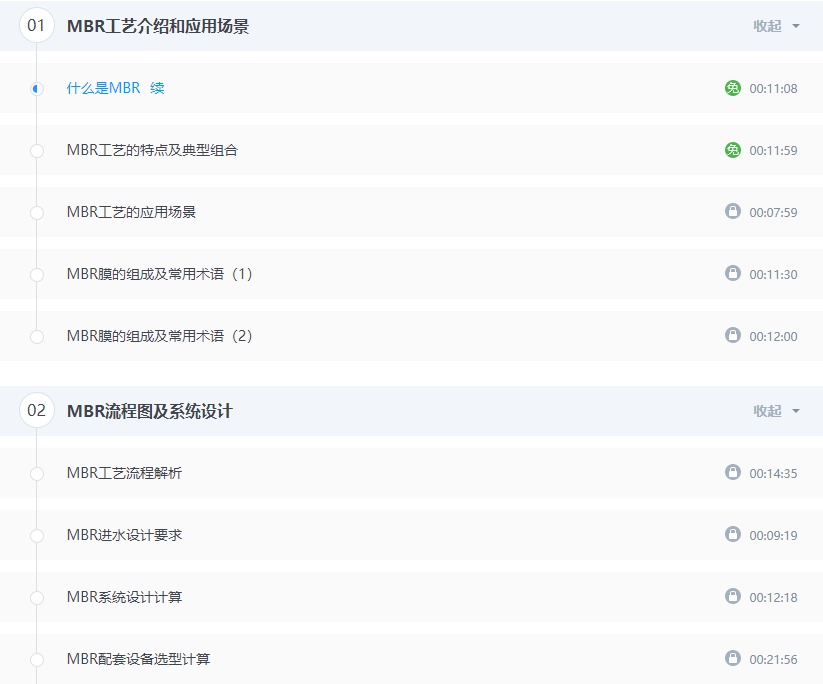Viewport: 823px width, 684px height.
Task: Open the lesson 什么是MBR 续
Action: click(115, 88)
